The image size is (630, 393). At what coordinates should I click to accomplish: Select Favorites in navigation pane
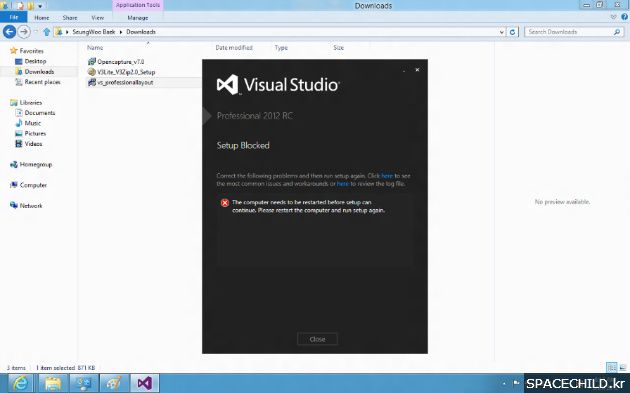pyautogui.click(x=31, y=51)
